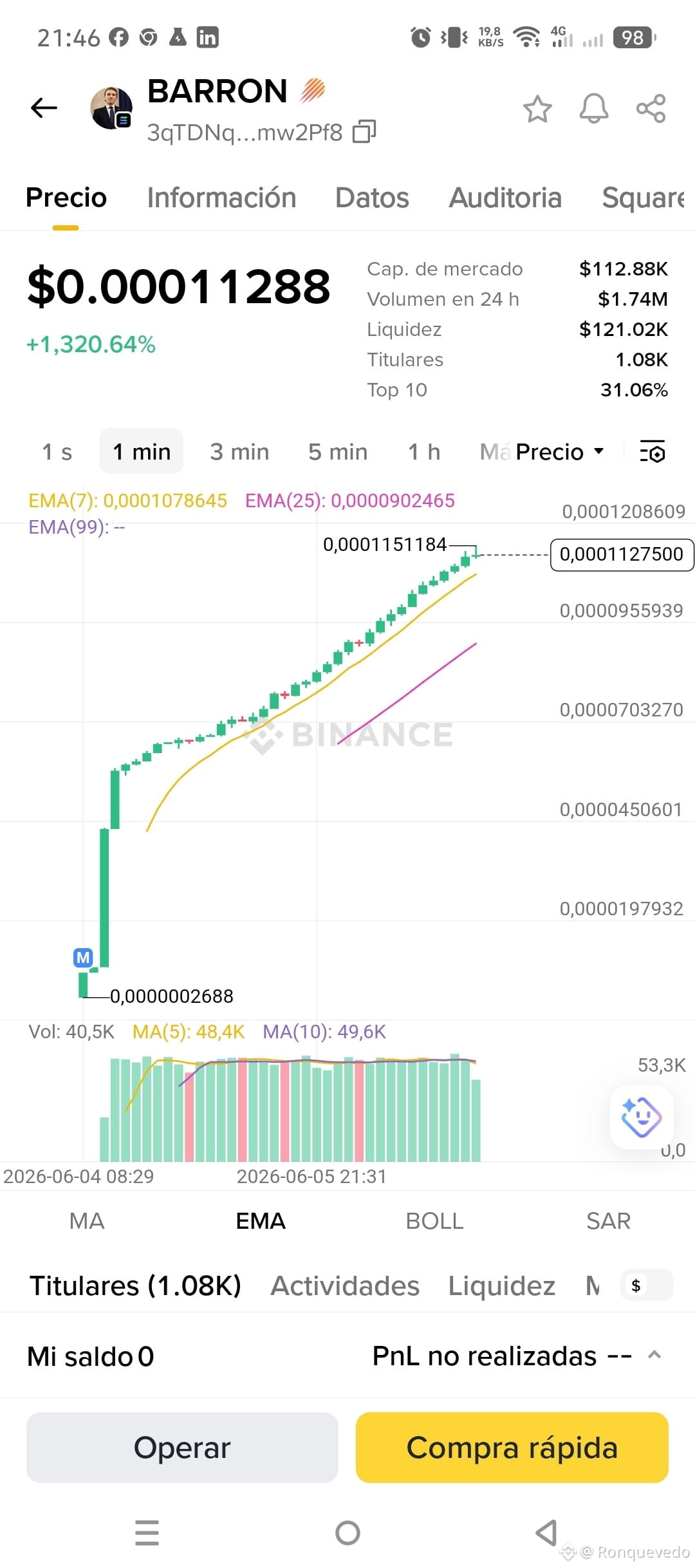Tap the Cap. de mercado value $112.88K
Screen dimensions: 695x1568
click(624, 268)
